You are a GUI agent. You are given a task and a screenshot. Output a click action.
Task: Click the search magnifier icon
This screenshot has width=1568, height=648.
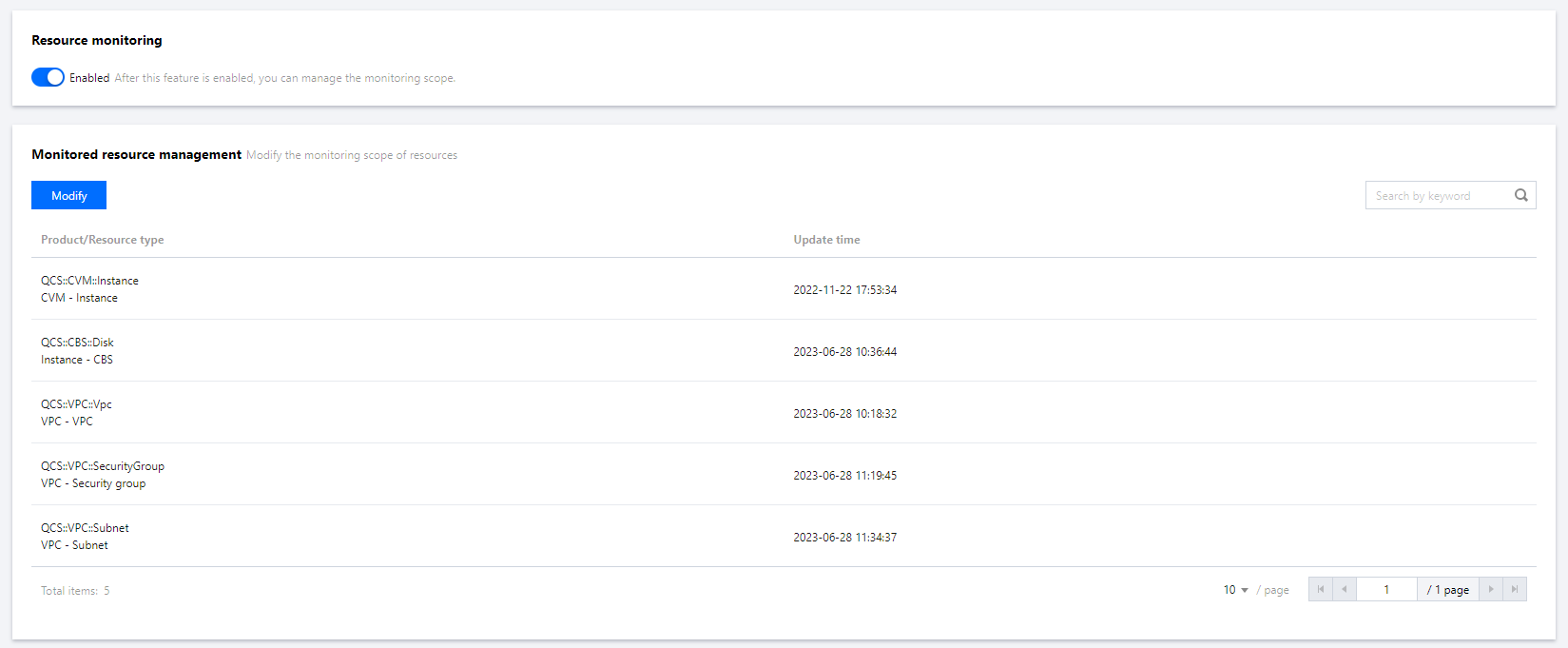(1521, 195)
